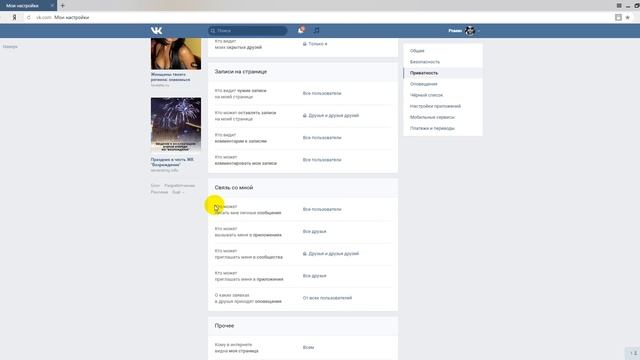
Task: Open the fireworks ad thumbnail
Action: tap(176, 125)
